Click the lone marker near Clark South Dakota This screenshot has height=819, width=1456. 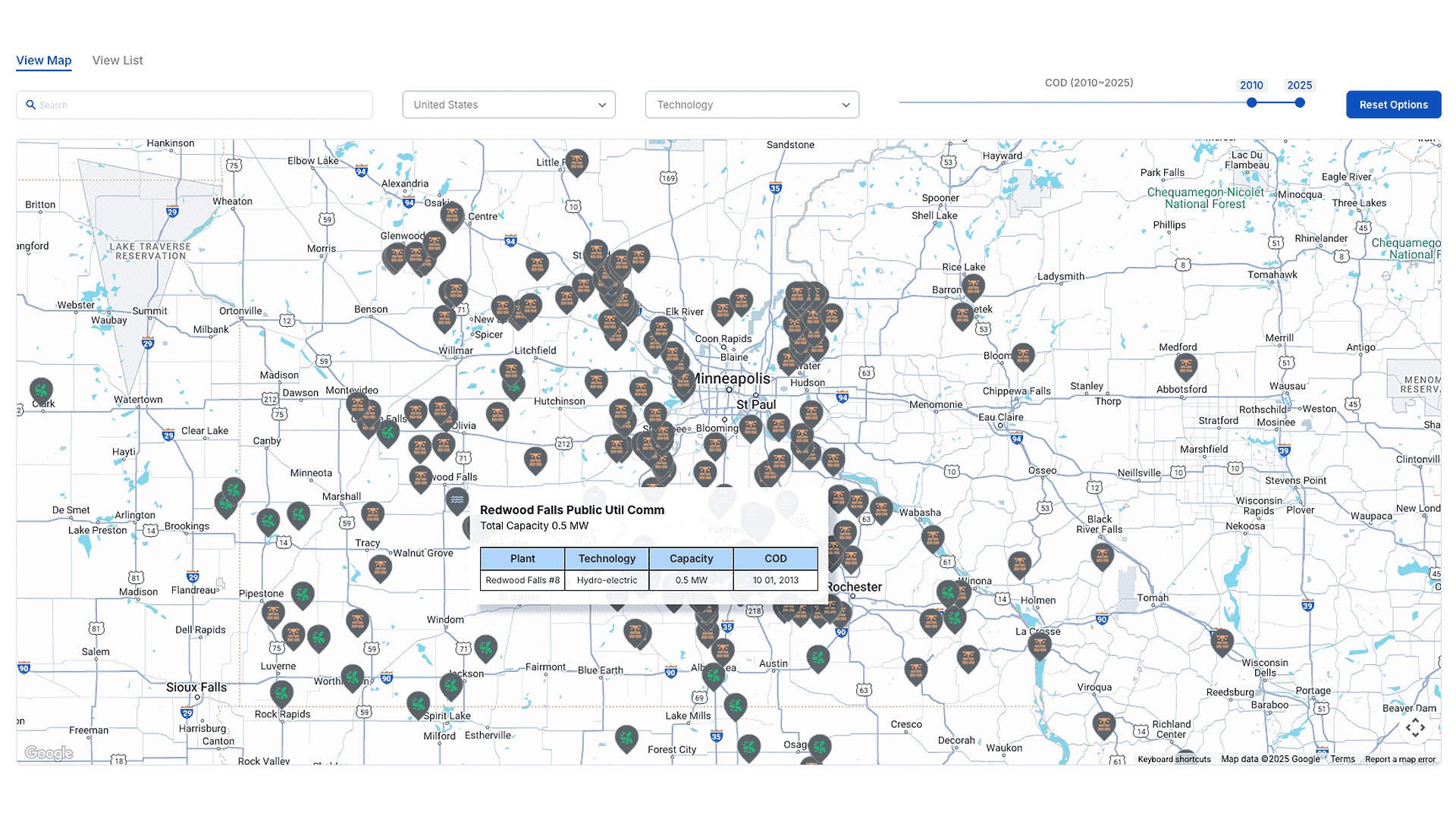[41, 385]
